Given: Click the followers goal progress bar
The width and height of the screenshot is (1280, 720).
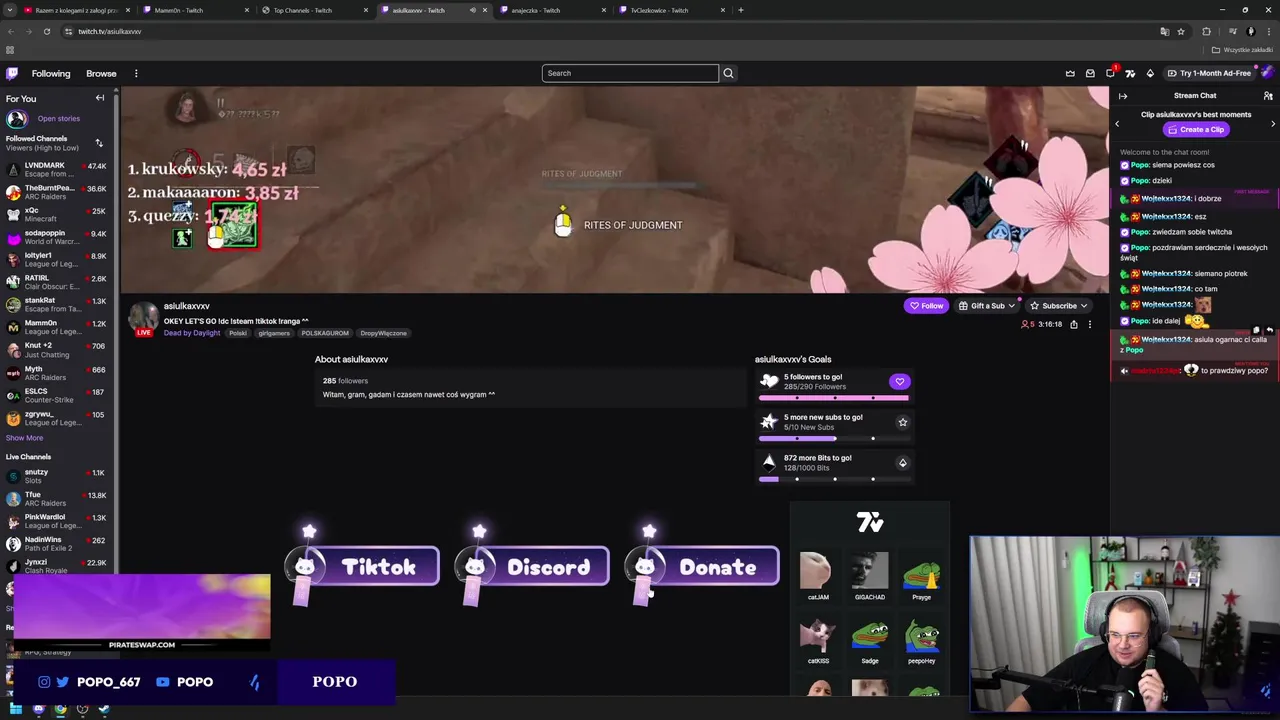Looking at the screenshot, I should pyautogui.click(x=834, y=398).
